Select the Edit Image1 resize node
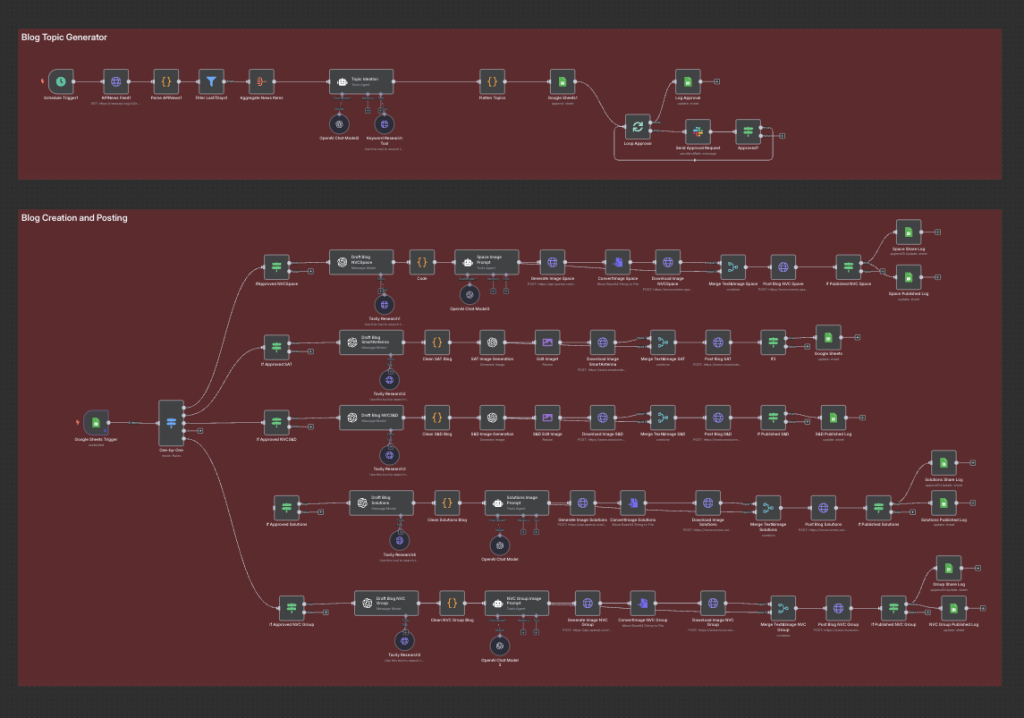1024x718 pixels. [547, 342]
